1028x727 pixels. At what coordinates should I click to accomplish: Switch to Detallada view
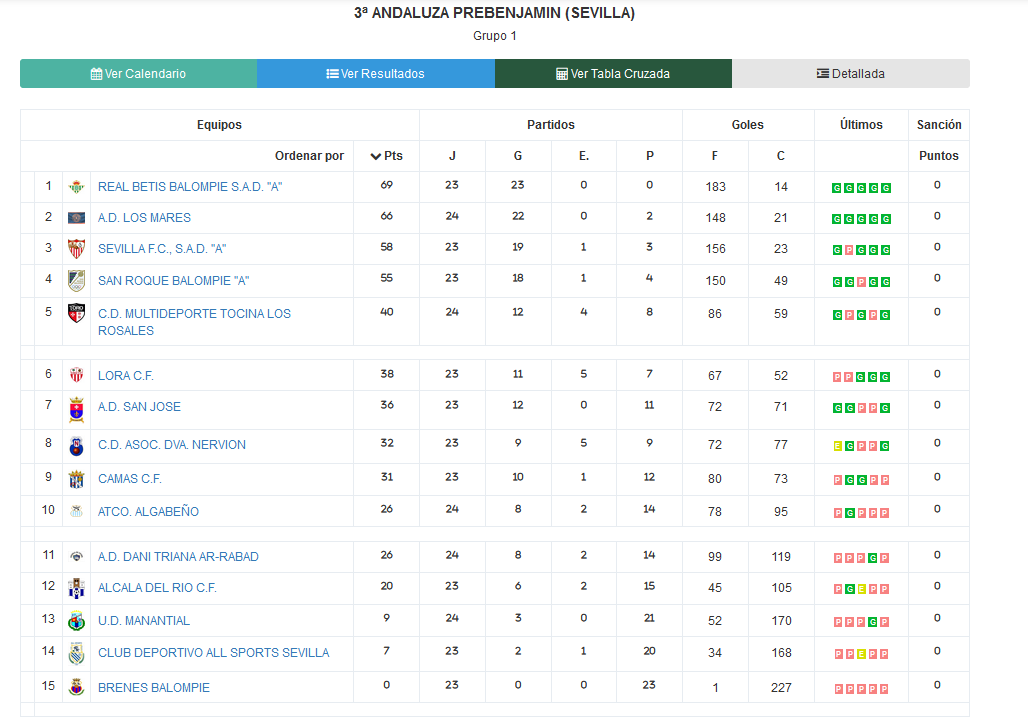851,73
